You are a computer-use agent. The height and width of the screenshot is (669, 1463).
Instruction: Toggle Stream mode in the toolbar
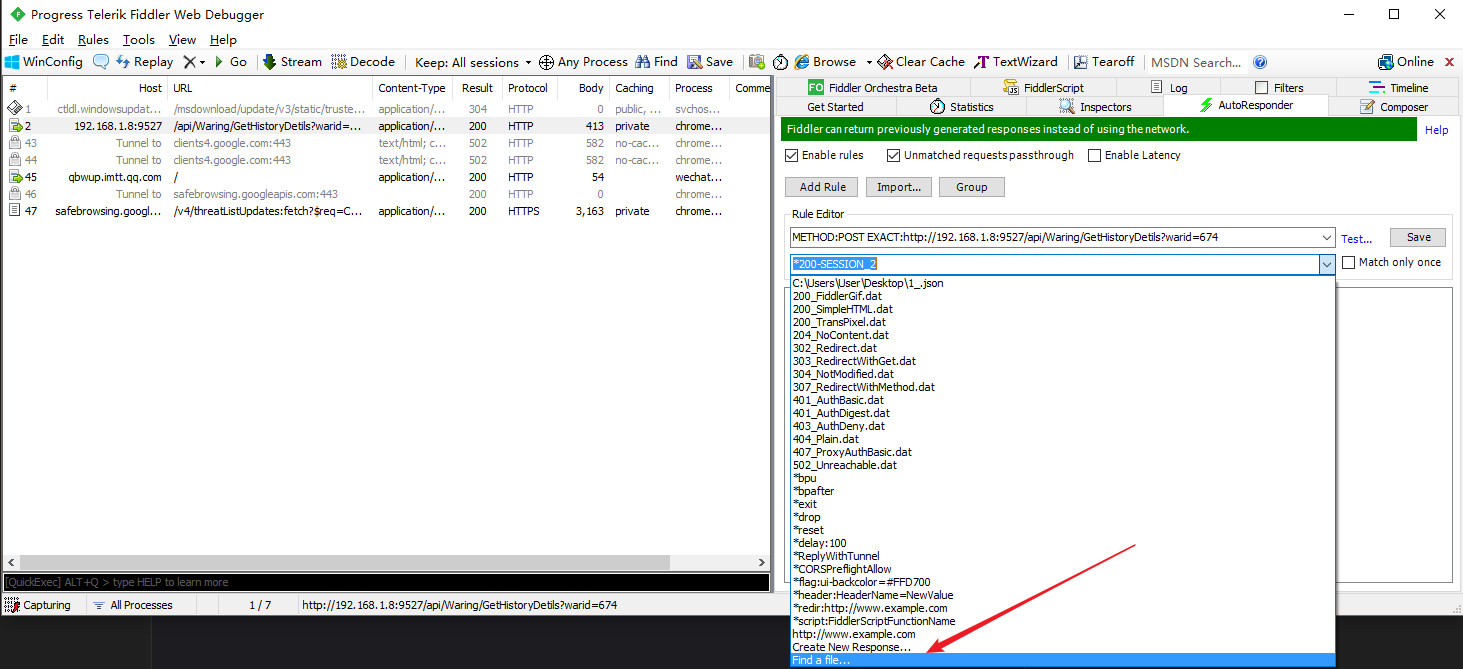click(292, 62)
